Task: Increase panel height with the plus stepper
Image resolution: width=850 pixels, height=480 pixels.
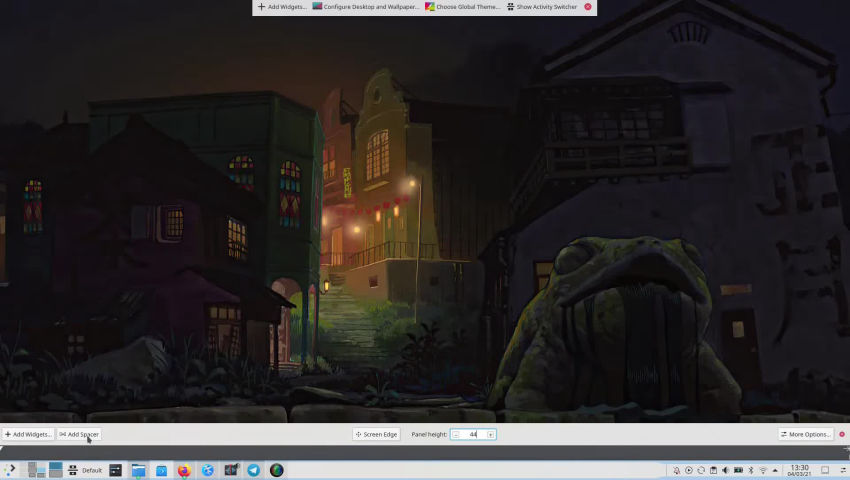Action: (x=491, y=434)
